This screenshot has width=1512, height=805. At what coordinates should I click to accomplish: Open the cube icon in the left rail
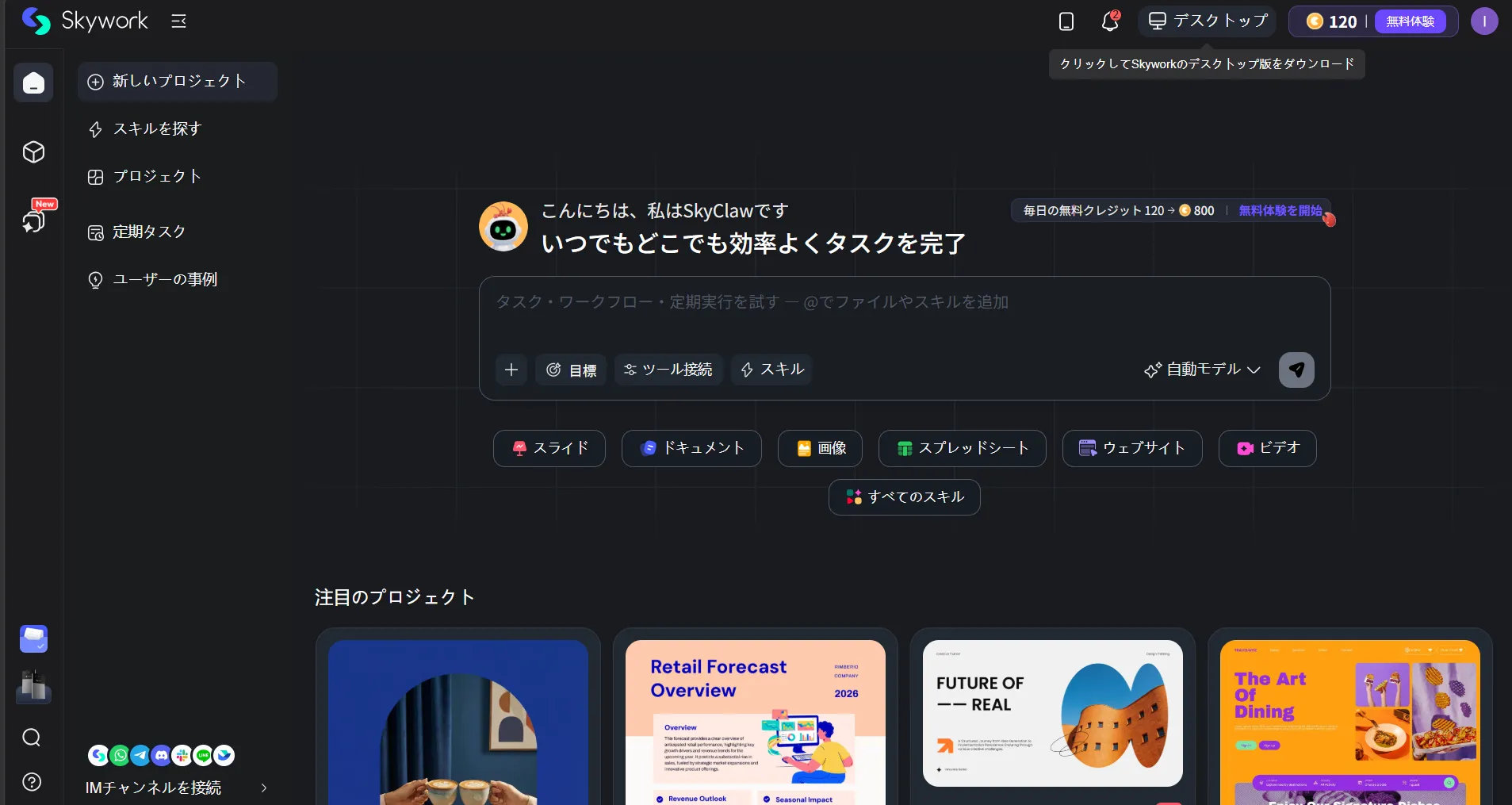pos(33,152)
